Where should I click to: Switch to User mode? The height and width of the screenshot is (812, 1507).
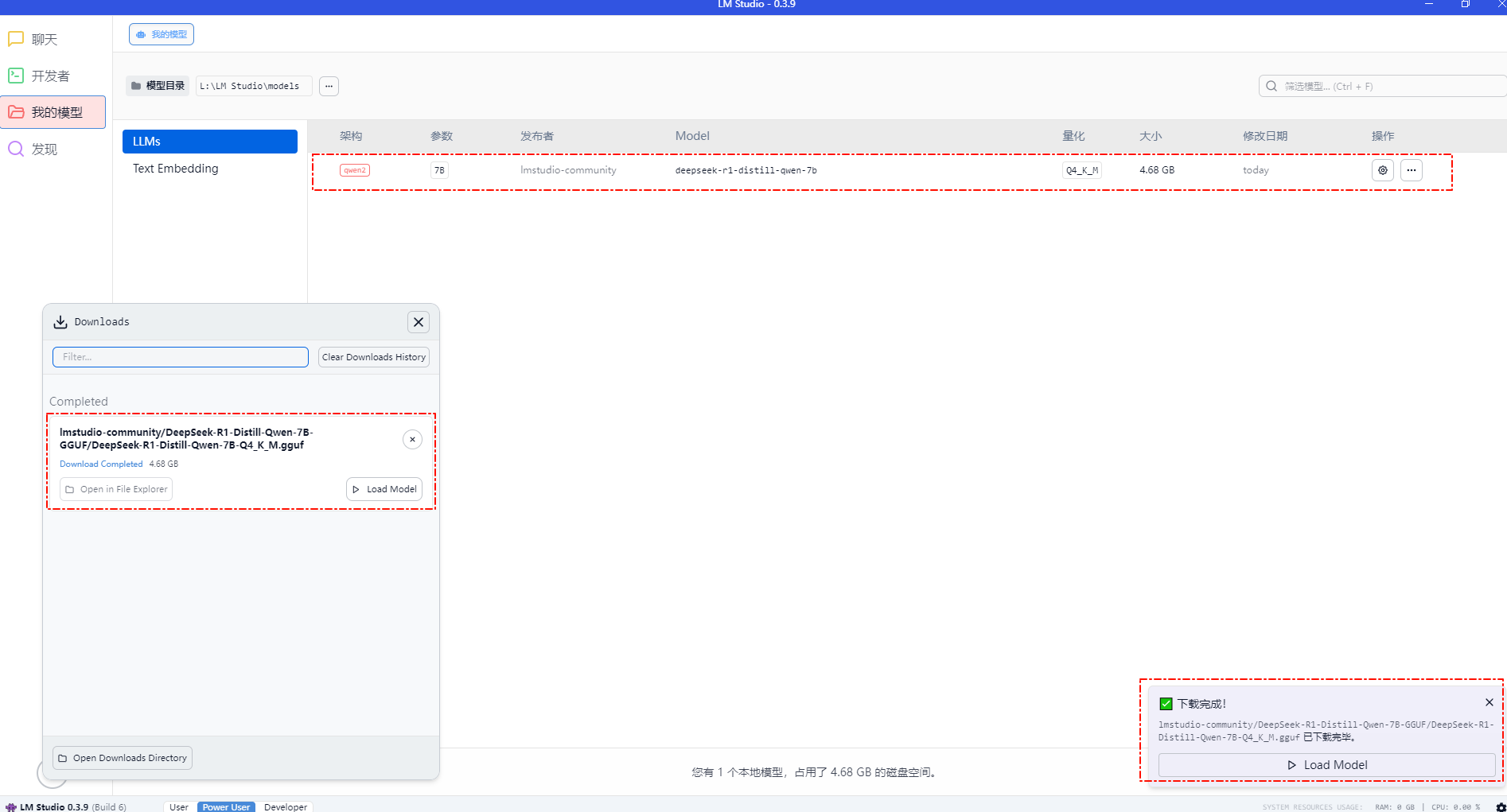179,806
